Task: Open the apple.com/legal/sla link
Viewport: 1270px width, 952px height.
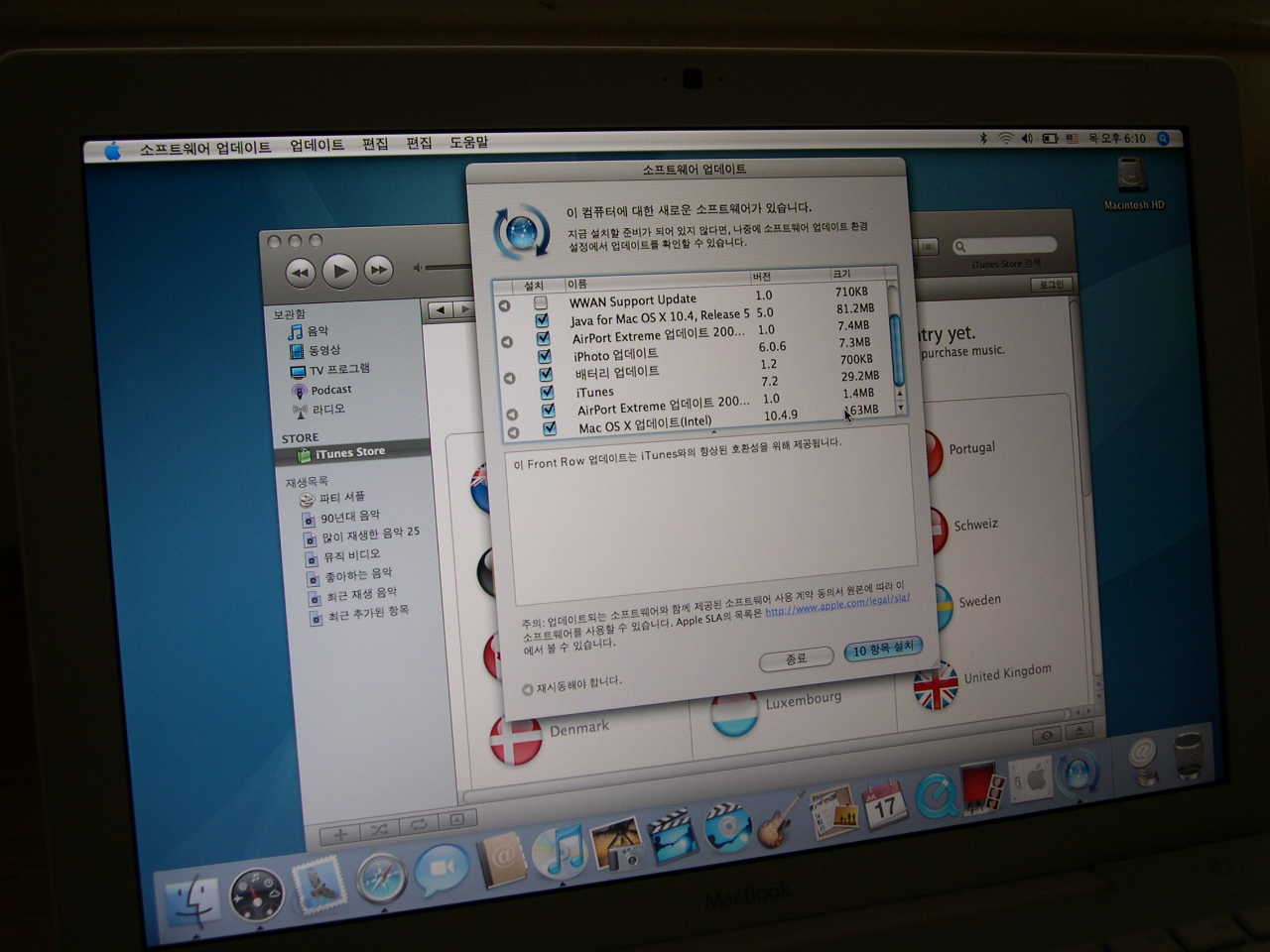Action: click(837, 605)
